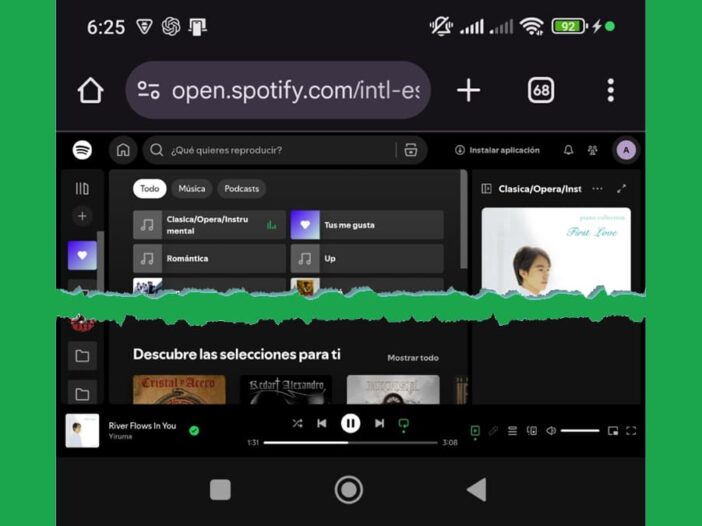Expand the Now Playing view to full size
Image resolution: width=702 pixels, height=526 pixels.
click(x=621, y=188)
